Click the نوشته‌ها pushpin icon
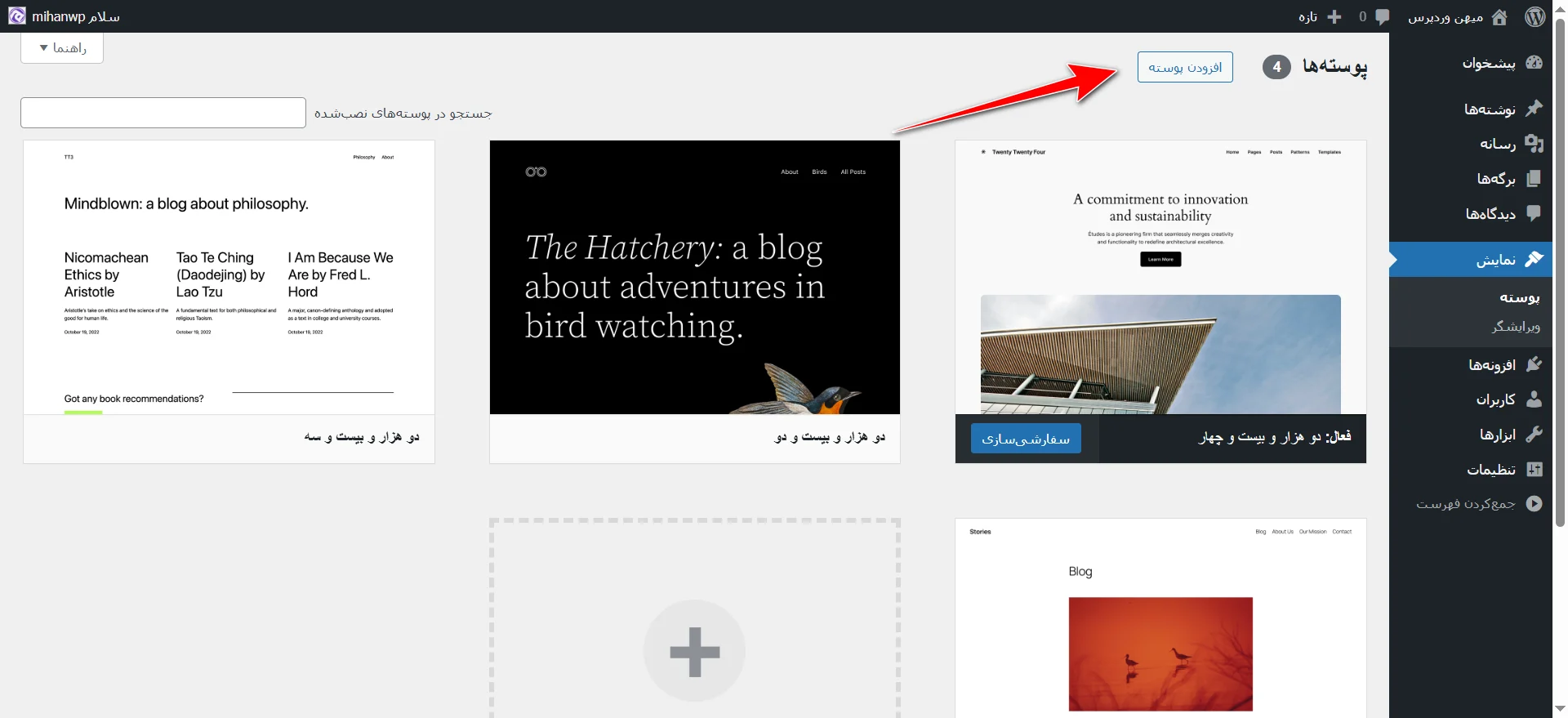The width and height of the screenshot is (1568, 718). pyautogui.click(x=1535, y=108)
